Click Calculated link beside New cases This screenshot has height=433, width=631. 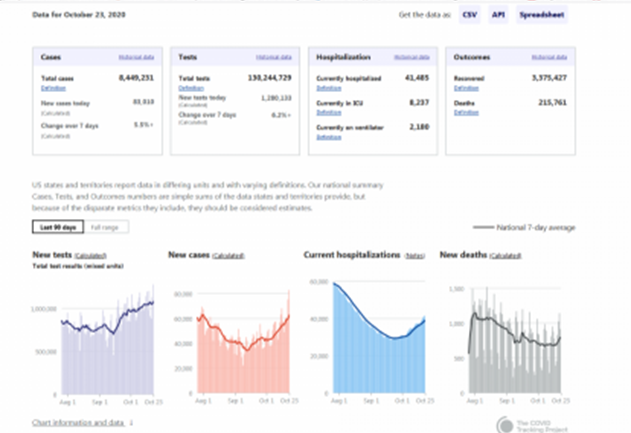[228, 257]
